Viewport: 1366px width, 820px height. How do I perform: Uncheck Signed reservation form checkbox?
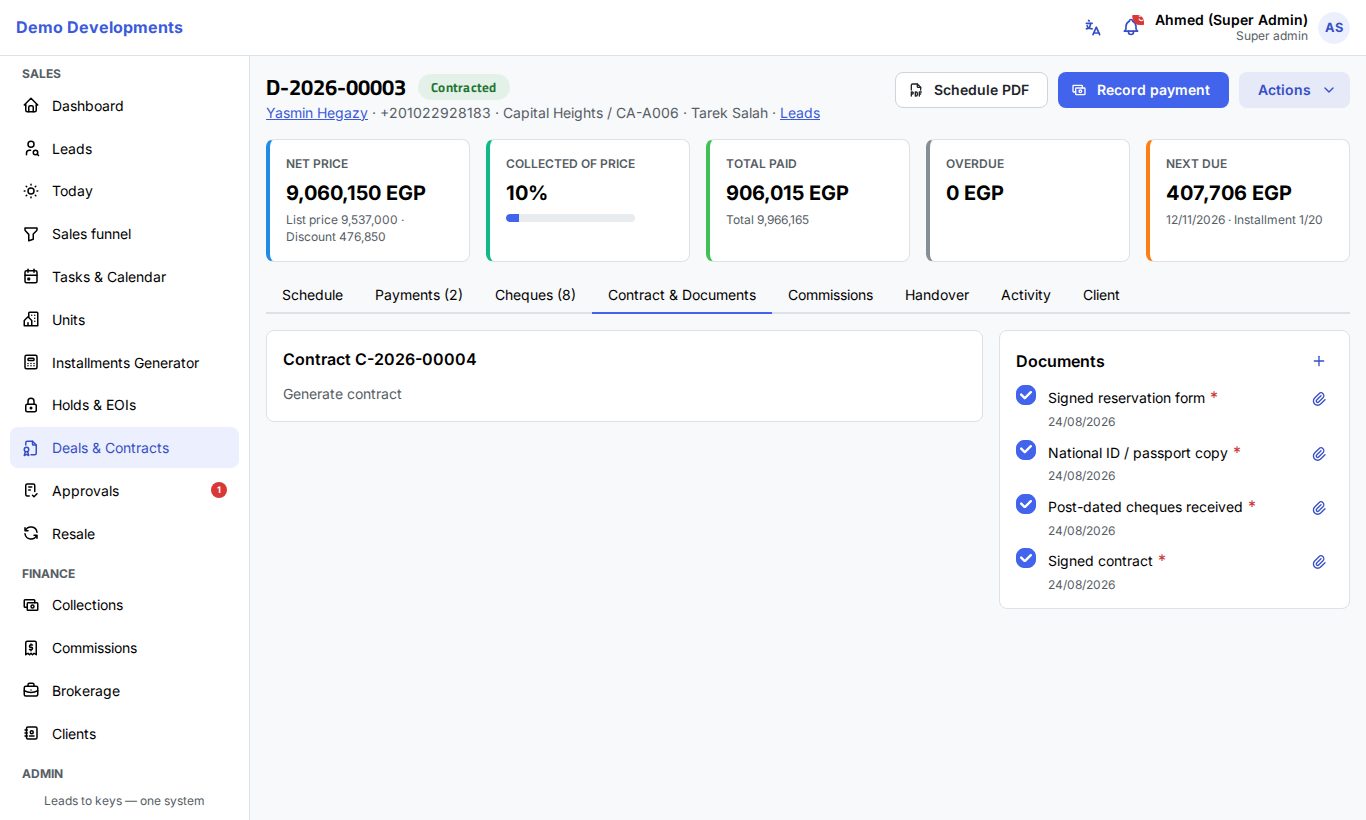(x=1026, y=395)
